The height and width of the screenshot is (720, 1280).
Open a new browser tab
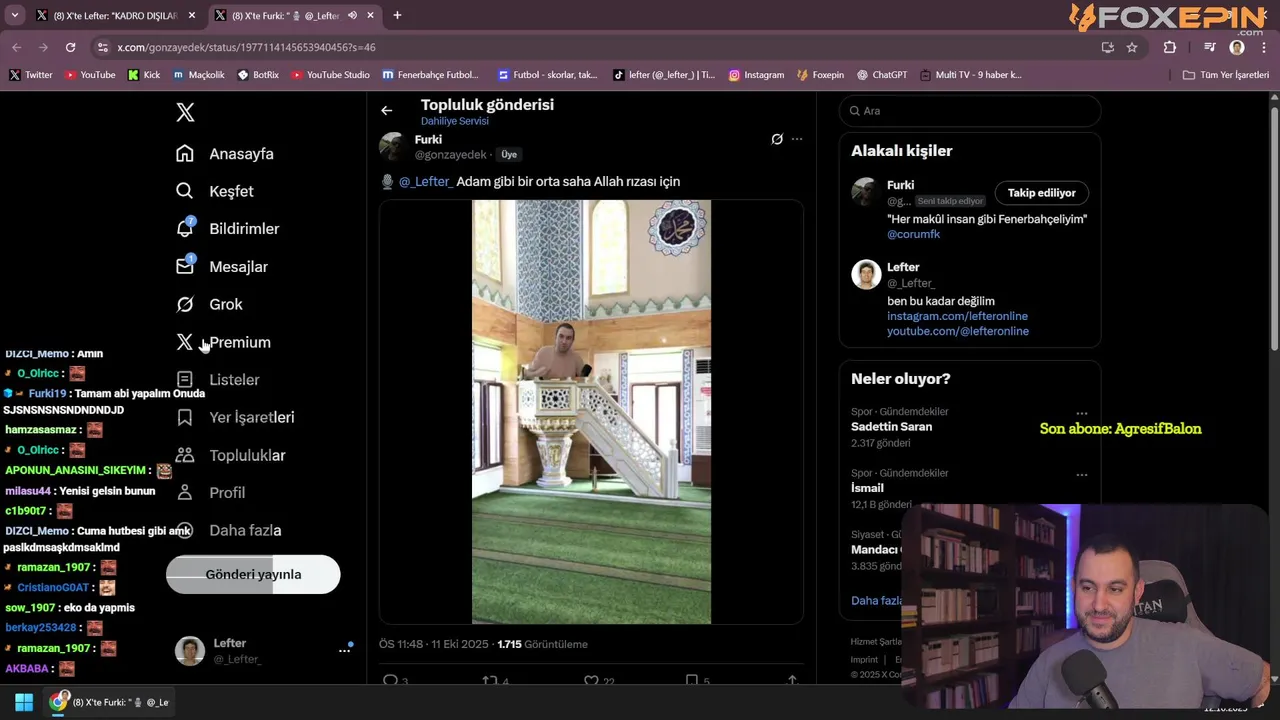tap(397, 15)
